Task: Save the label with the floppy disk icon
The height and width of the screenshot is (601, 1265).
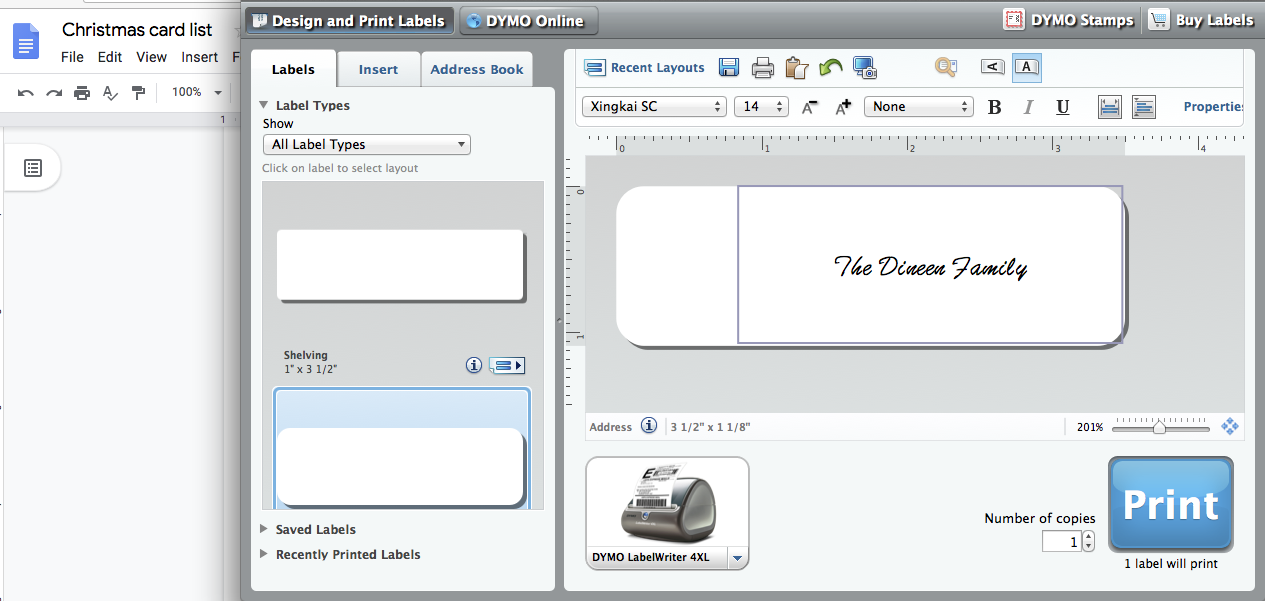Action: point(729,68)
